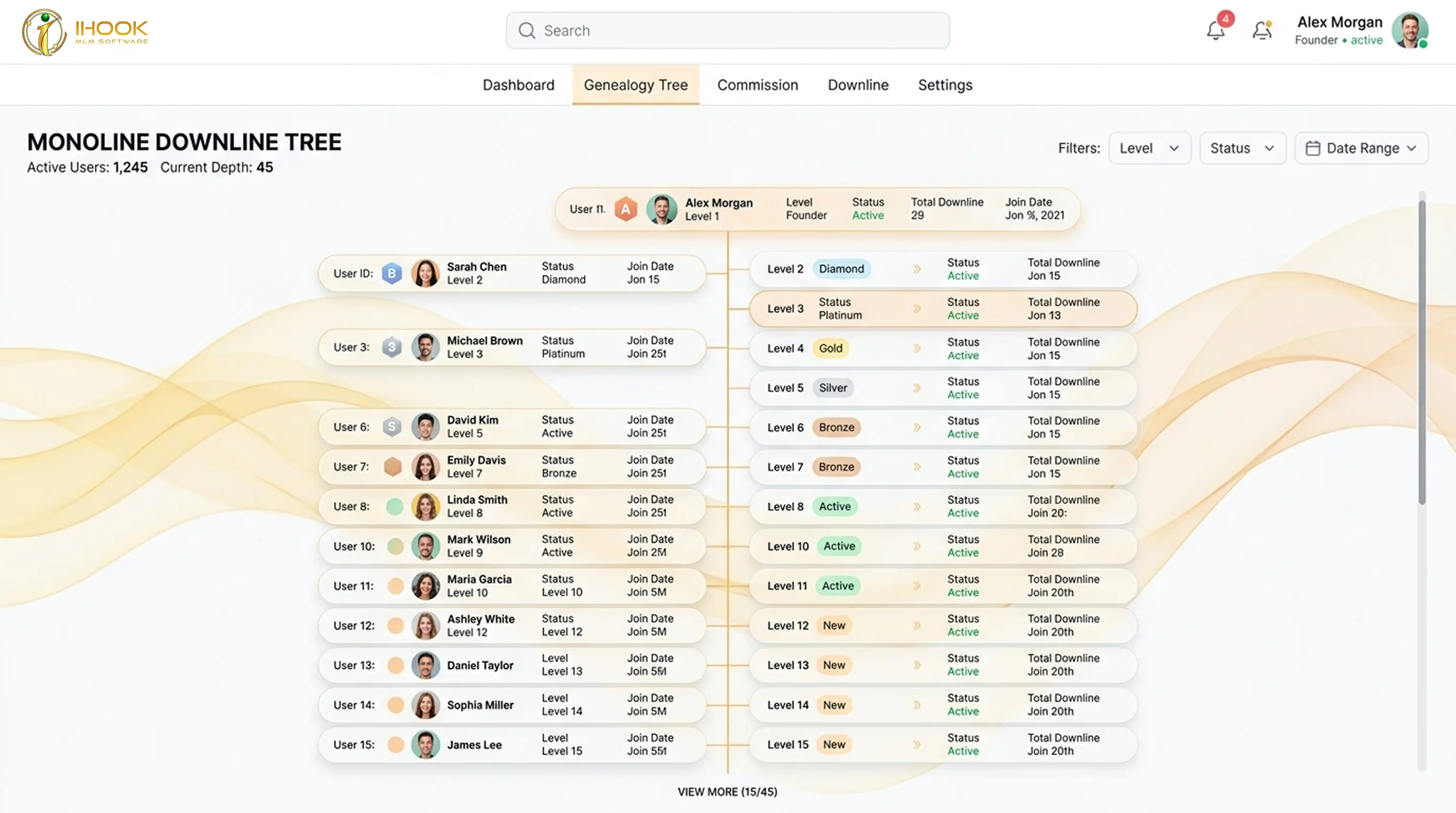This screenshot has height=813, width=1456.
Task: Select the Linda Smith user row
Action: (512, 507)
